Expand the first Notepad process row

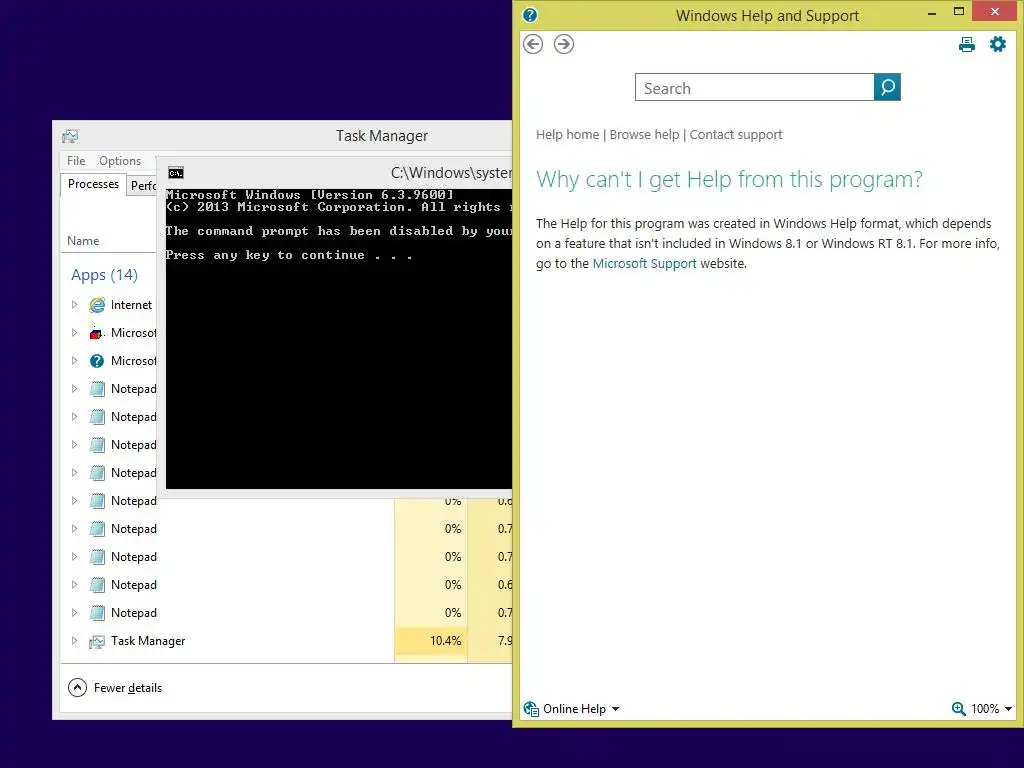(x=74, y=389)
